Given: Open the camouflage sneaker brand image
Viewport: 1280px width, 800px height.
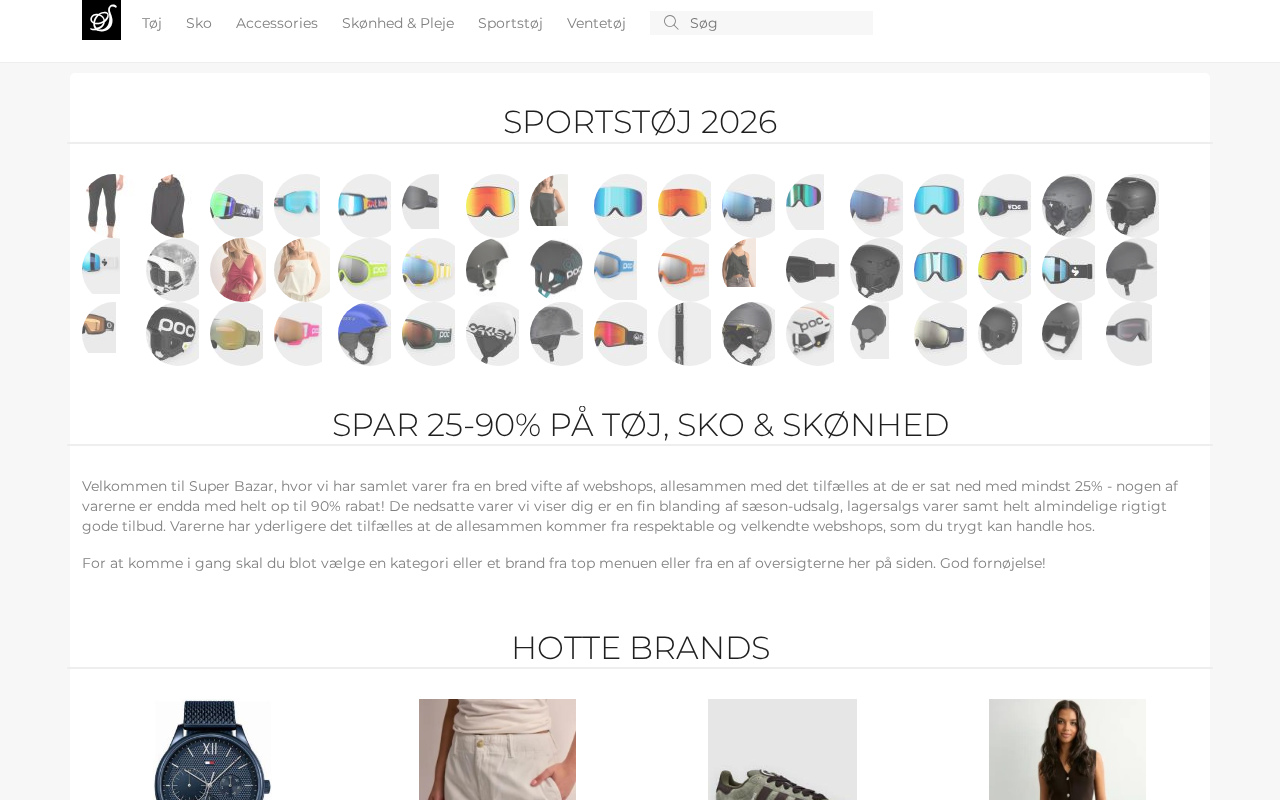Looking at the screenshot, I should point(782,749).
